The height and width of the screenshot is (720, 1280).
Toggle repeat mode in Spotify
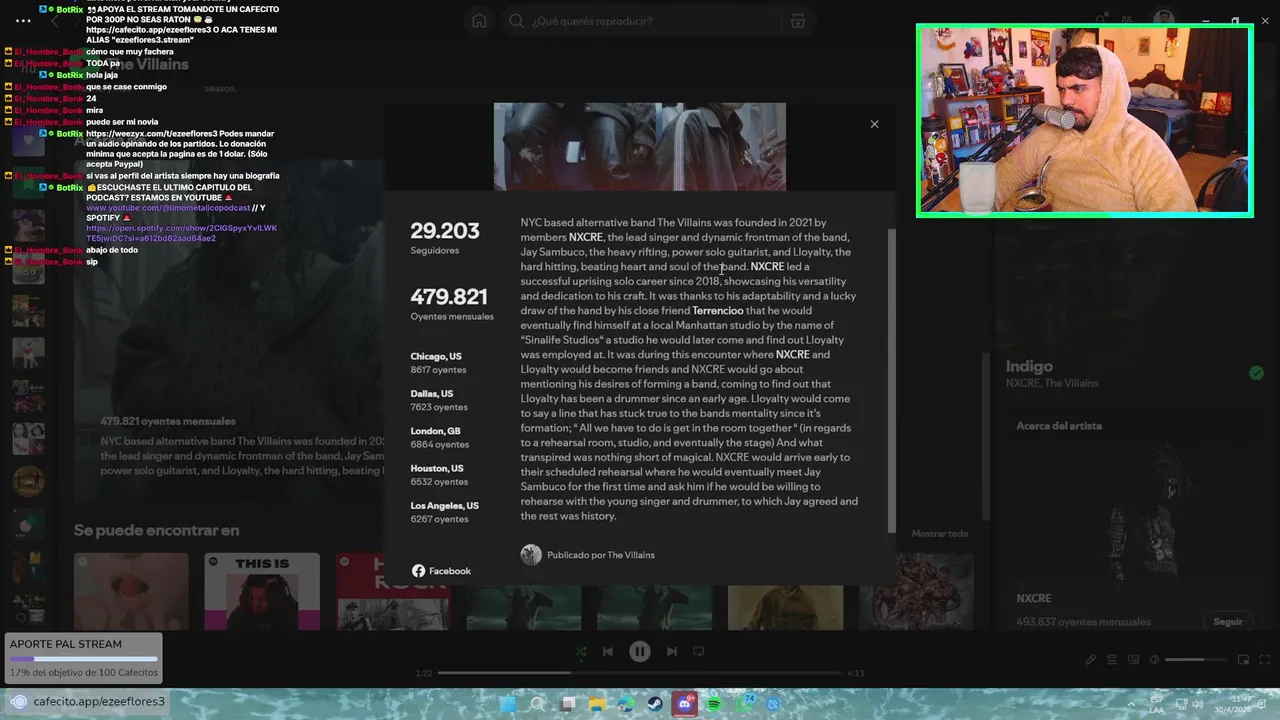point(699,651)
